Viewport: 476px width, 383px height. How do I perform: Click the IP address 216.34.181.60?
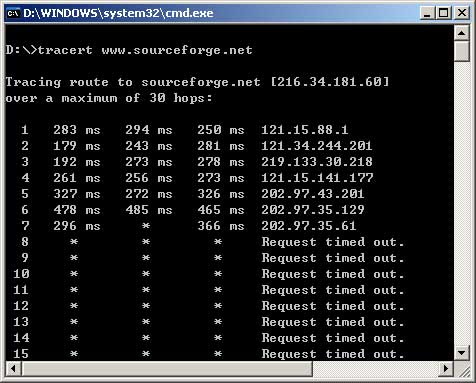329,82
